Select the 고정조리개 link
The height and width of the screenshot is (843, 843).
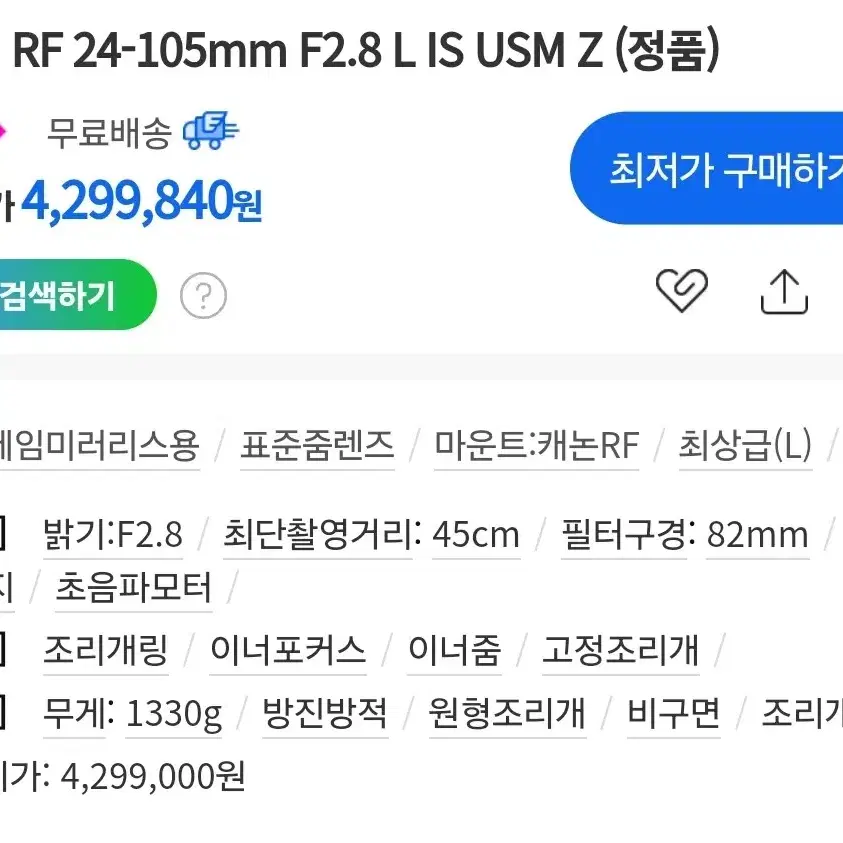[621, 650]
